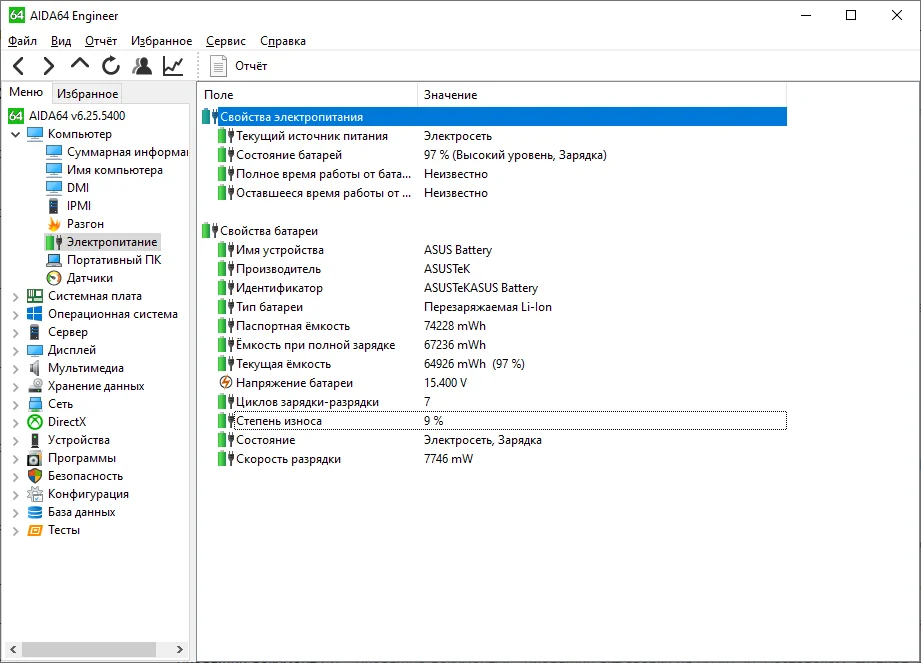Open the Сервис menu
This screenshot has height=663, width=921.
pyautogui.click(x=226, y=41)
